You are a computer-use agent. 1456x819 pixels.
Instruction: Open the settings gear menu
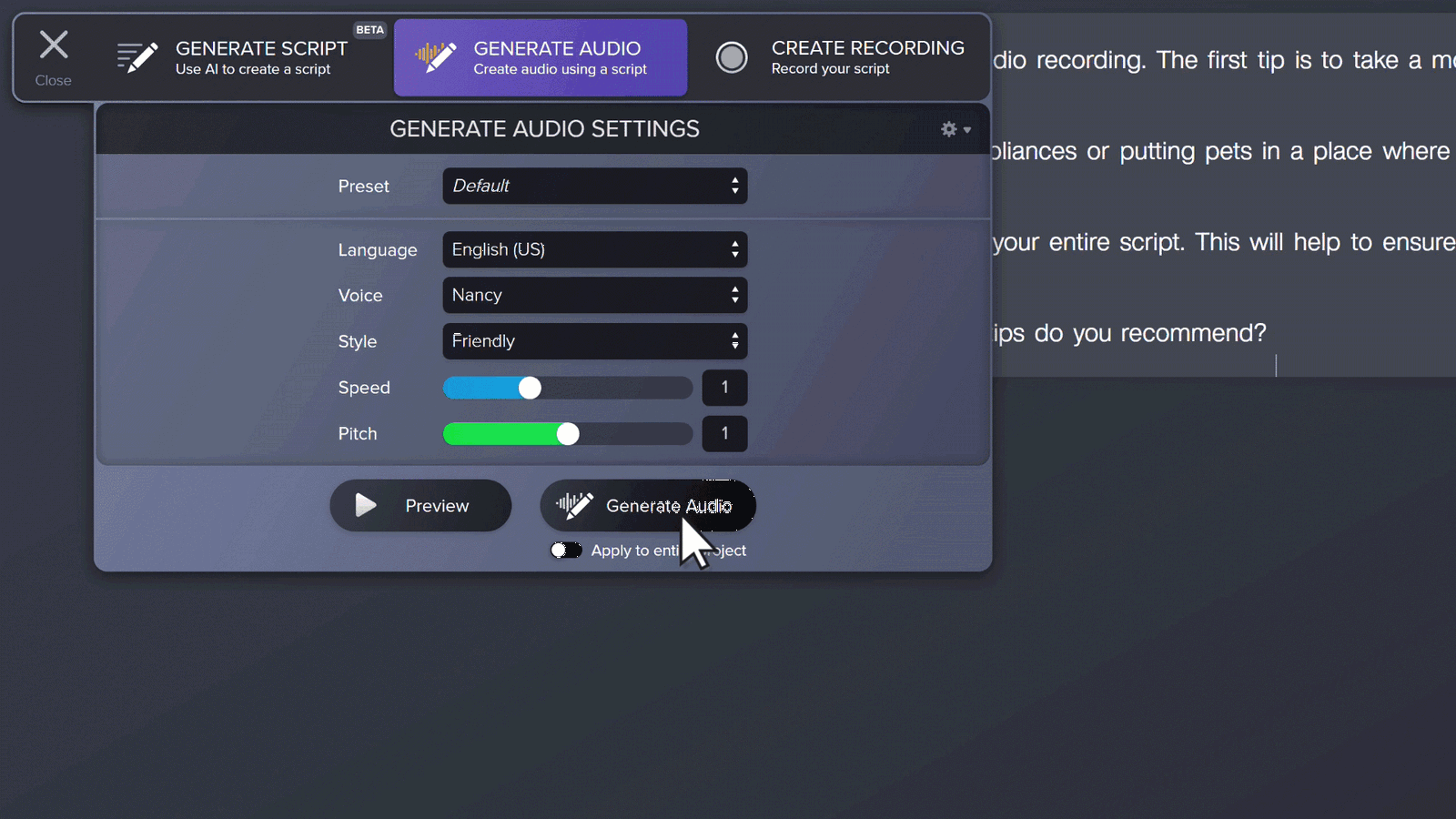click(955, 129)
